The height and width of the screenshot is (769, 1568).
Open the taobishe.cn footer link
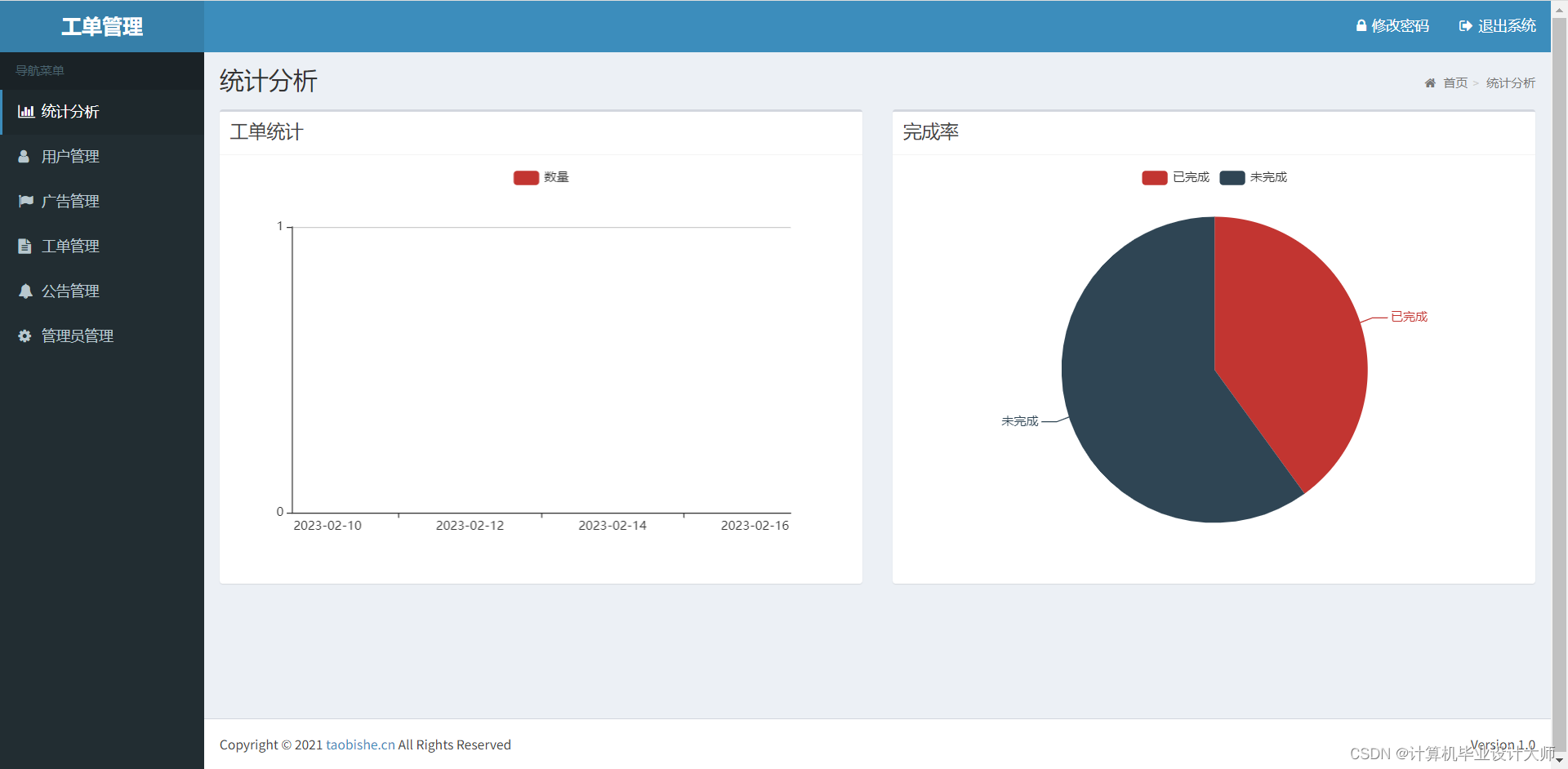[360, 745]
